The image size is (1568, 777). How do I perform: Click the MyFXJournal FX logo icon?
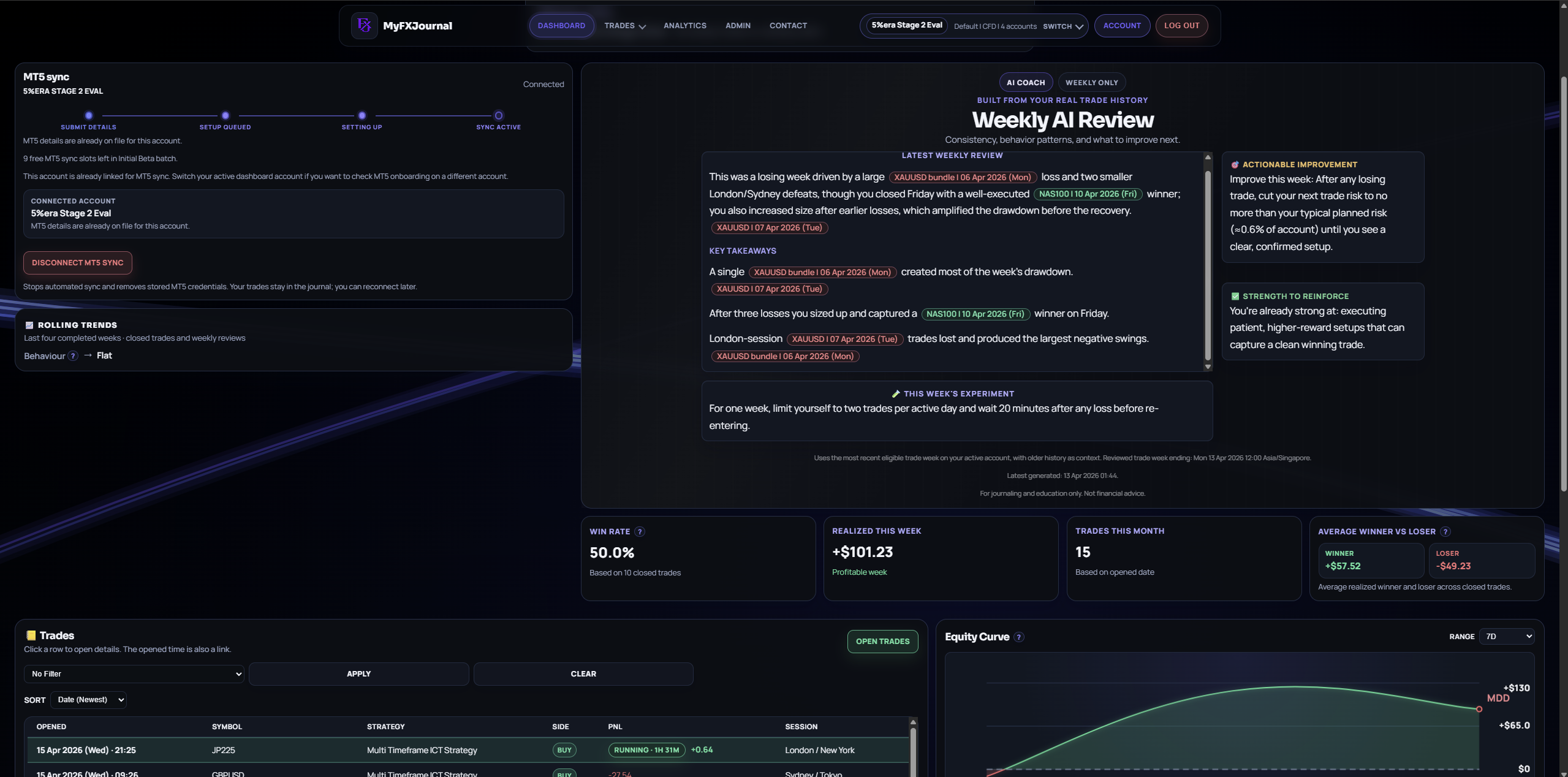(x=364, y=25)
